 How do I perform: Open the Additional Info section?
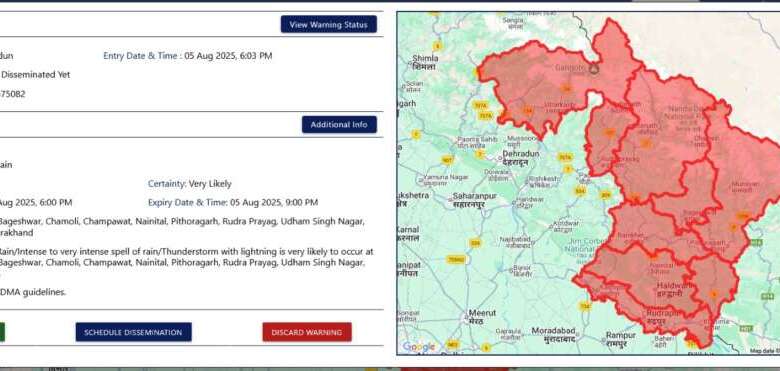coord(339,124)
